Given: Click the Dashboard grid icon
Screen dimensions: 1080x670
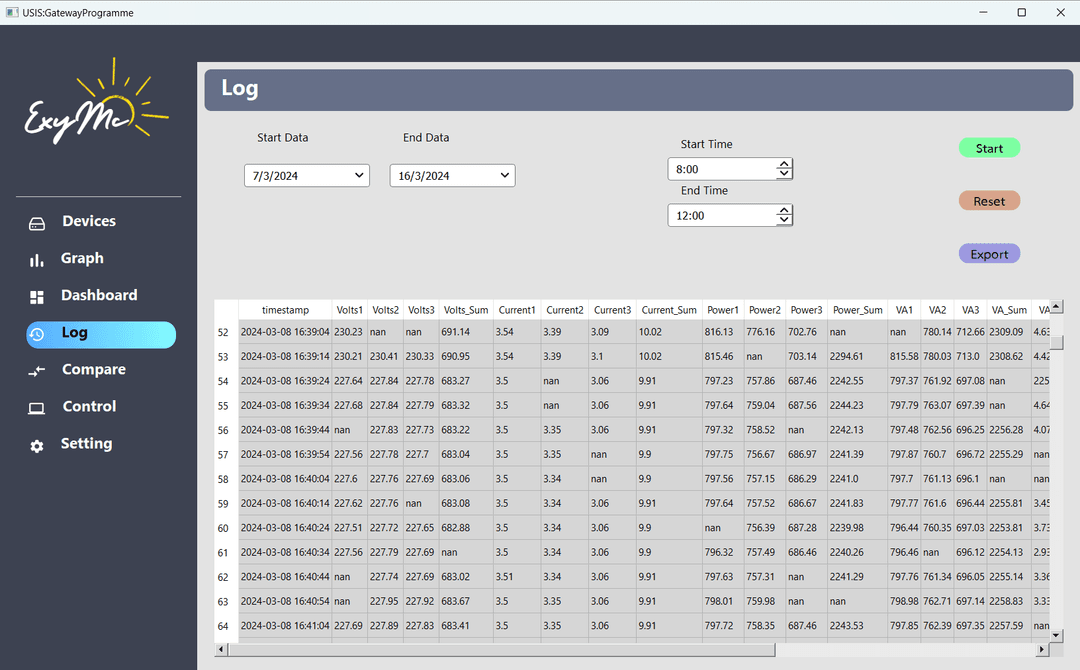Looking at the screenshot, I should (37, 297).
